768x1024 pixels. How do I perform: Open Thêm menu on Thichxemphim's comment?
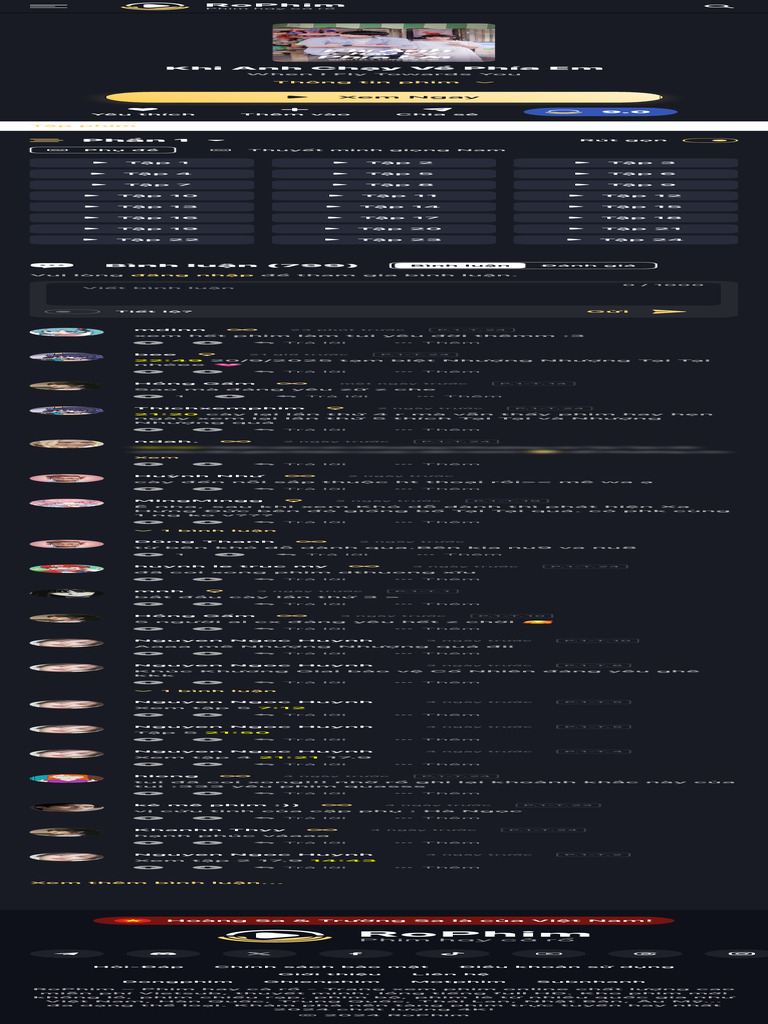tap(436, 430)
